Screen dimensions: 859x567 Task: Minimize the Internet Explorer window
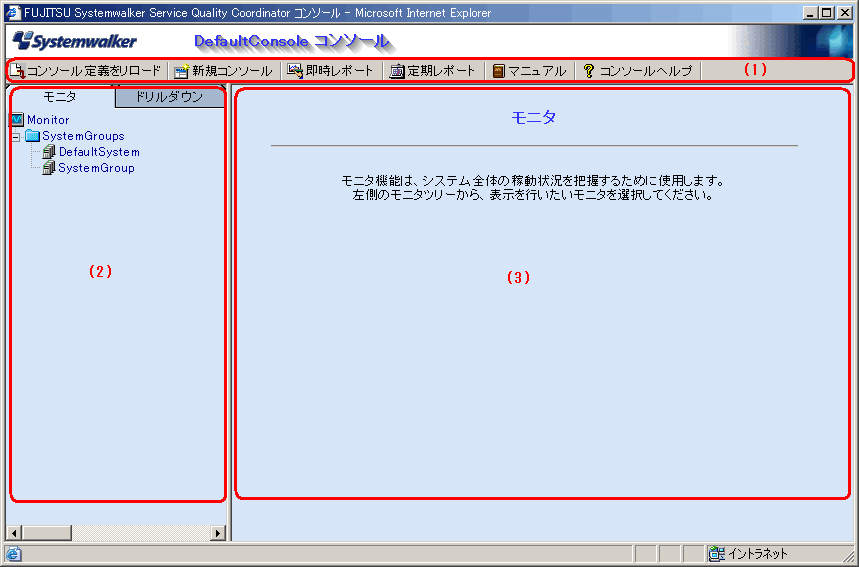[x=810, y=13]
